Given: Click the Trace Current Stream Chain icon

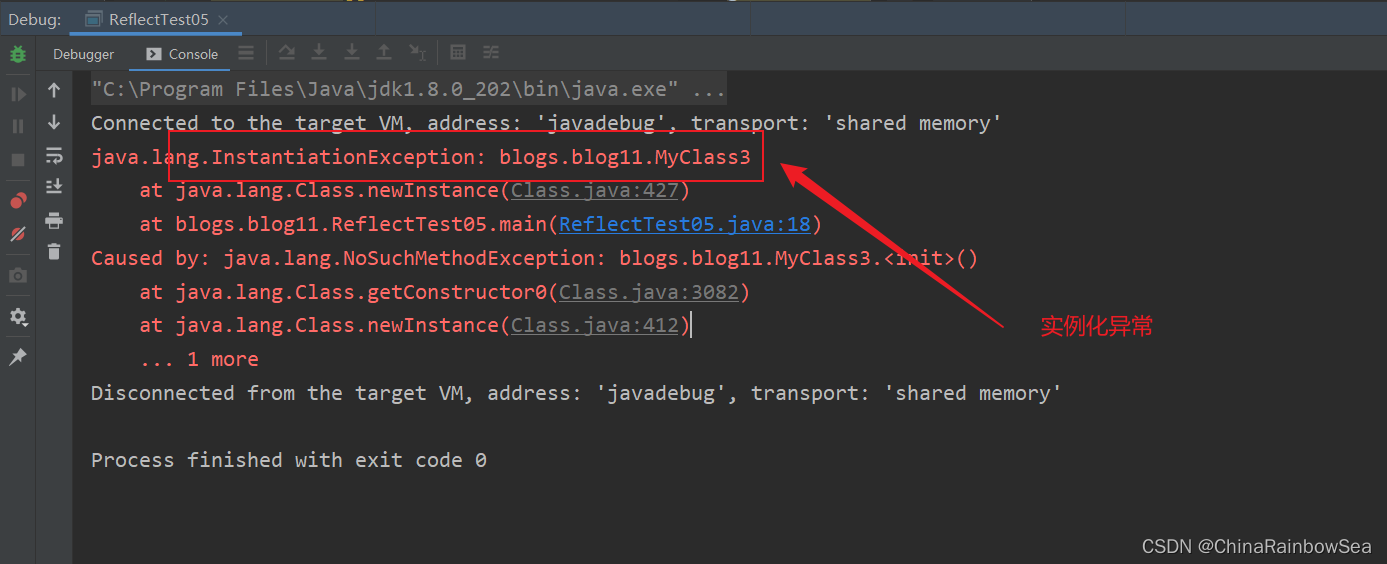Looking at the screenshot, I should 491,53.
